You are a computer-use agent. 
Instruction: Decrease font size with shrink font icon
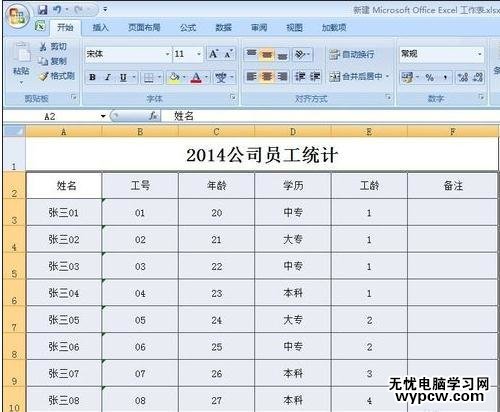228,54
